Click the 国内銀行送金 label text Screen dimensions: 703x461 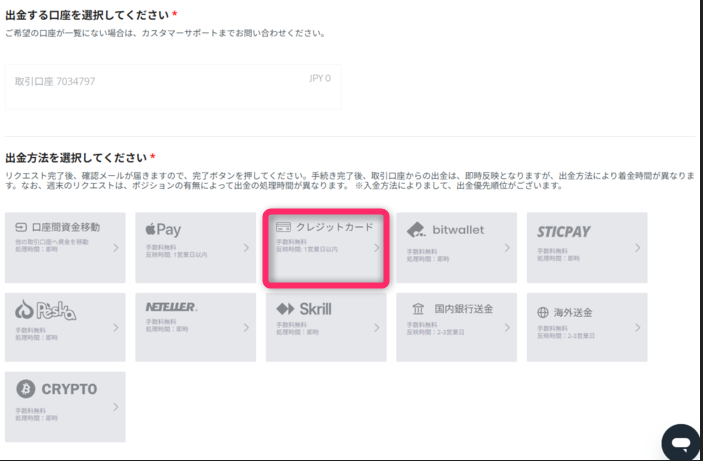[x=464, y=310]
